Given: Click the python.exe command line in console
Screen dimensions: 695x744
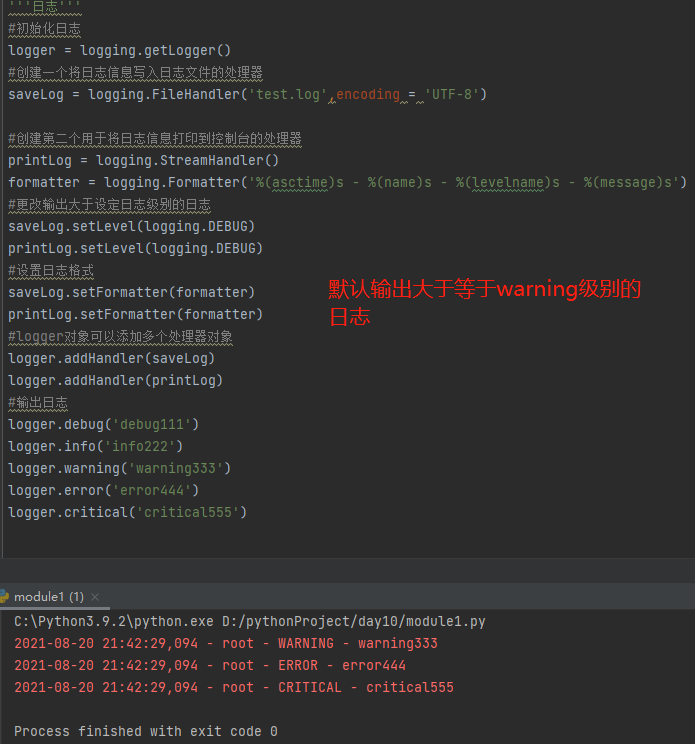Looking at the screenshot, I should point(250,621).
